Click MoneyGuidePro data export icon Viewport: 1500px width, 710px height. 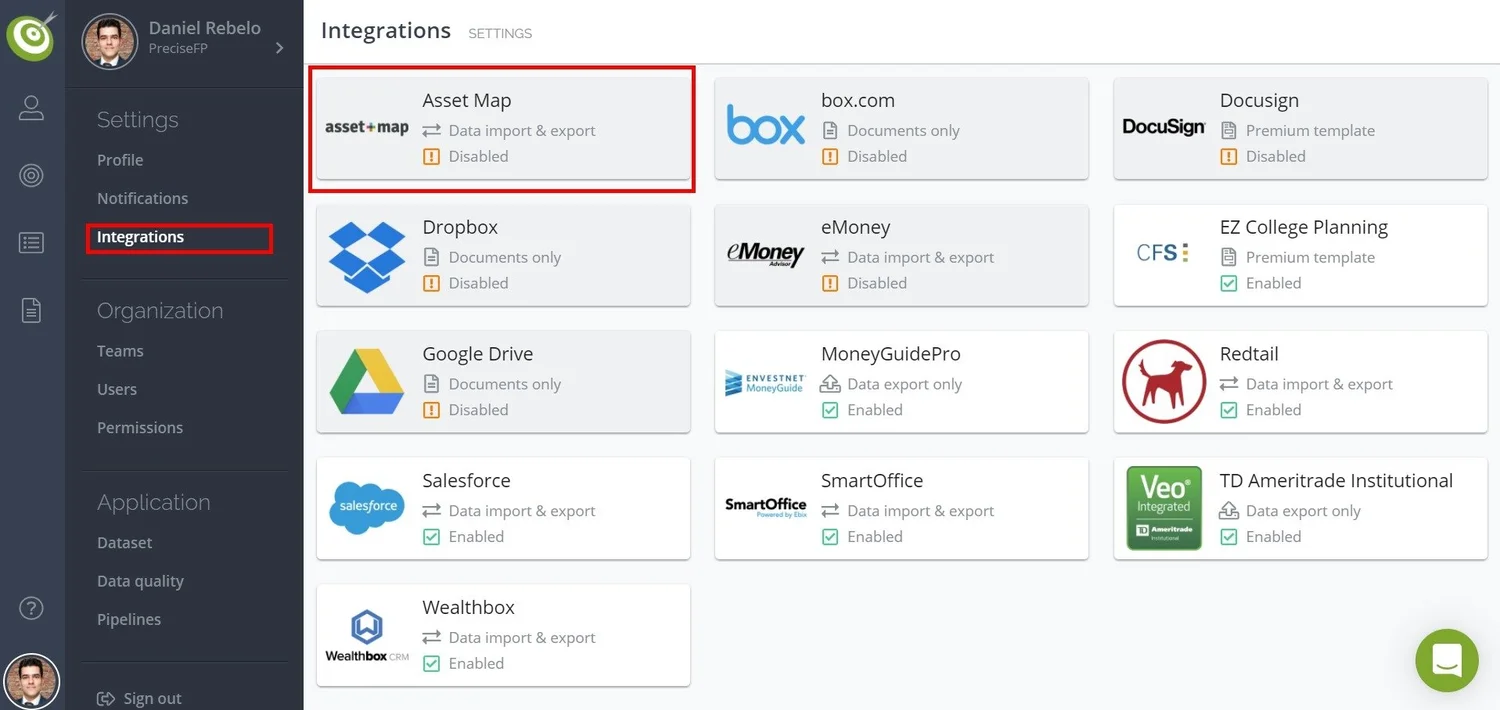click(x=829, y=384)
